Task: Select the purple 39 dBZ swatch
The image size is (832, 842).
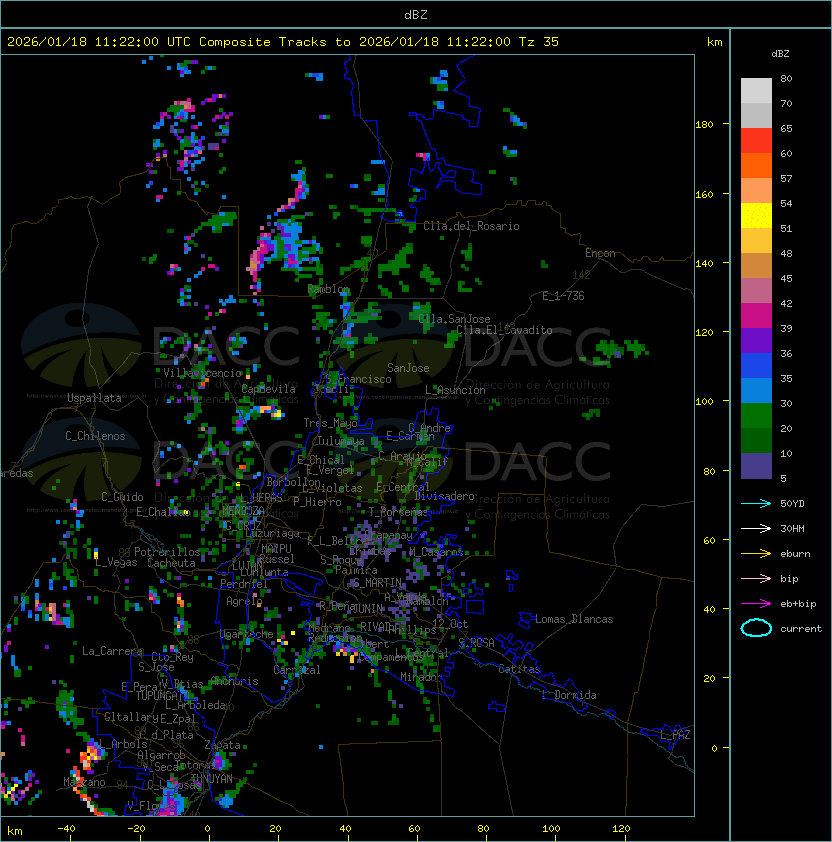Action: 756,340
